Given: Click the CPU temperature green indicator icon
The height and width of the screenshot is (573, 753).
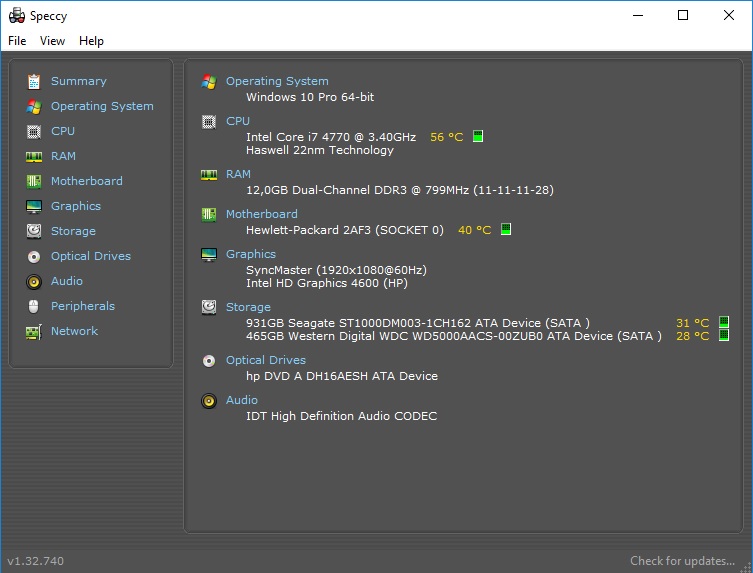Looking at the screenshot, I should (478, 136).
